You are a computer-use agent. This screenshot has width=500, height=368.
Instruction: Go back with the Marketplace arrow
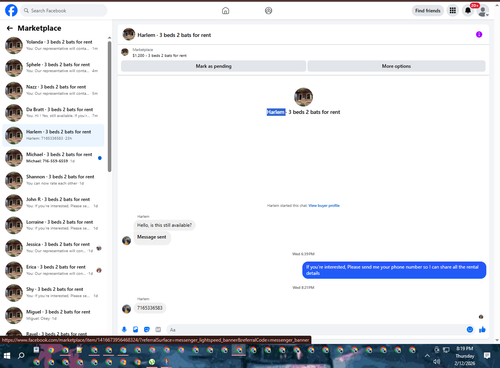(x=10, y=28)
